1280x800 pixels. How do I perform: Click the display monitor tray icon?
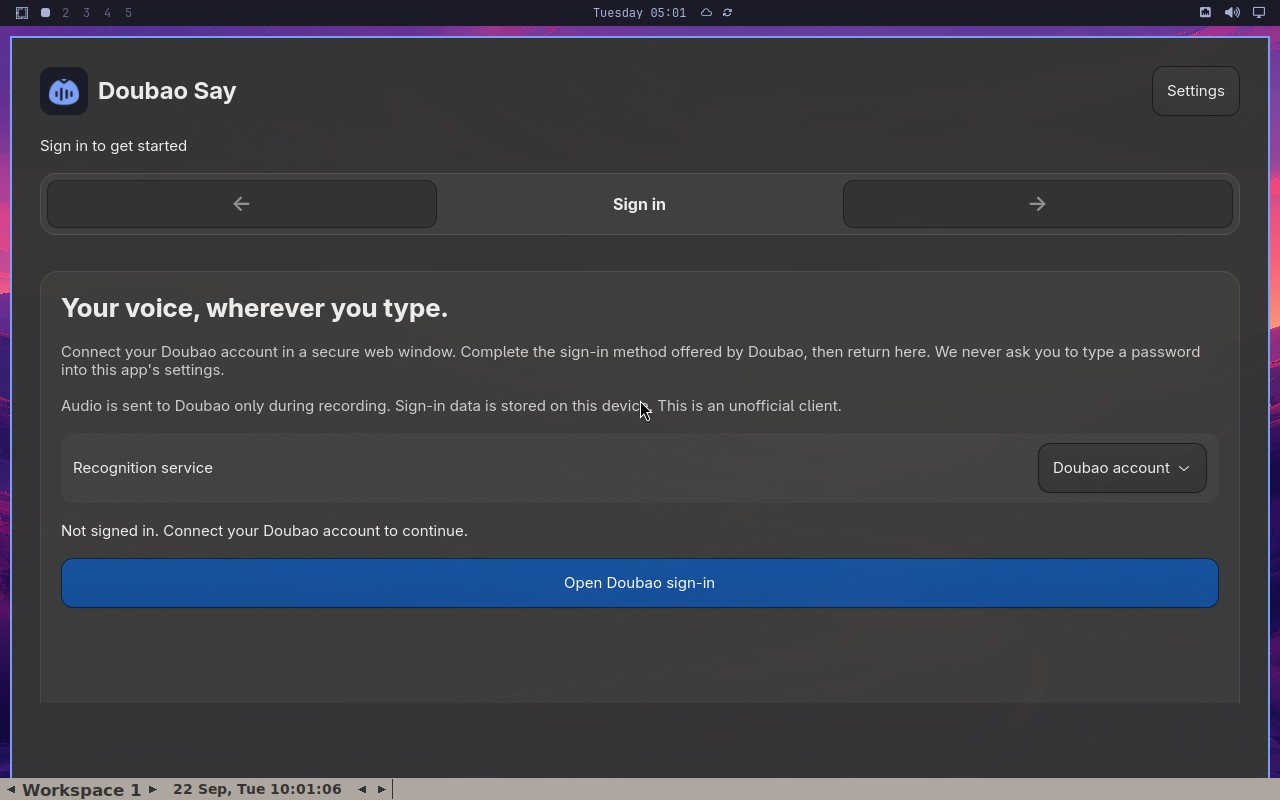[1259, 13]
